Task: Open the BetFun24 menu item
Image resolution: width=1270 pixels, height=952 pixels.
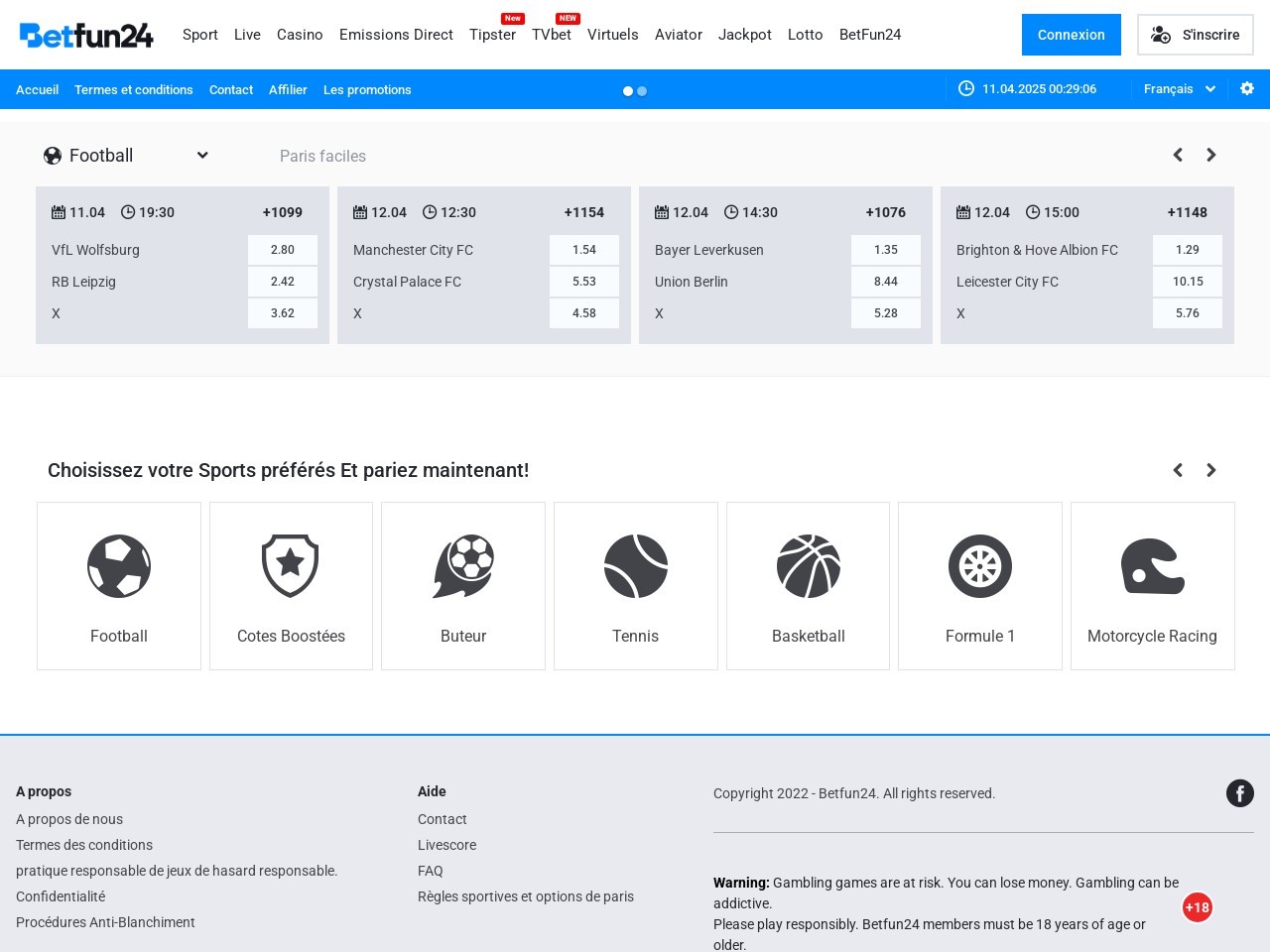Action: [870, 35]
